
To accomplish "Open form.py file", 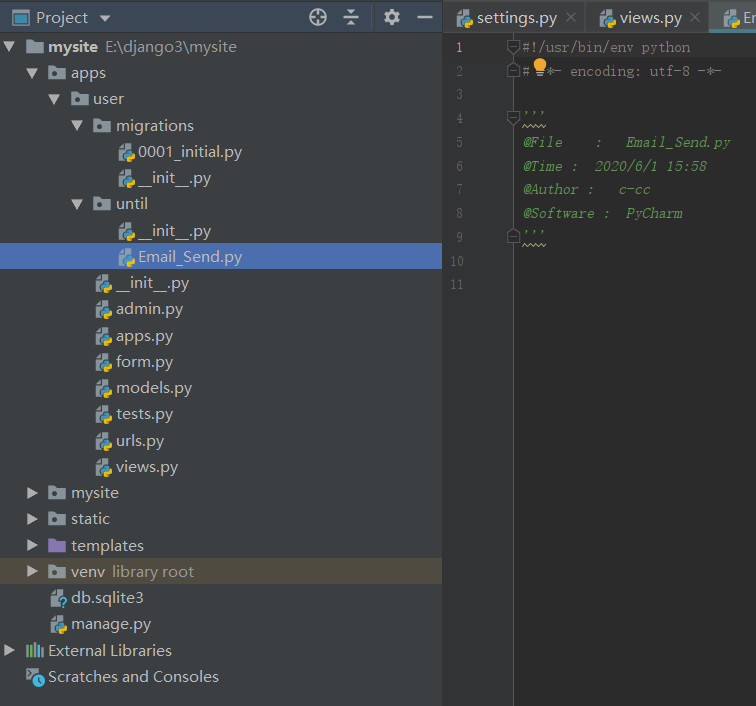I will 144,362.
